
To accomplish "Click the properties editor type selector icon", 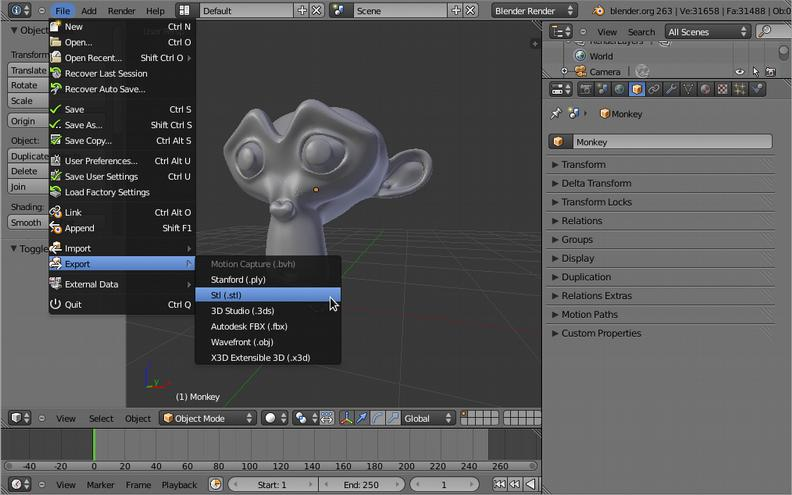I will 561,89.
